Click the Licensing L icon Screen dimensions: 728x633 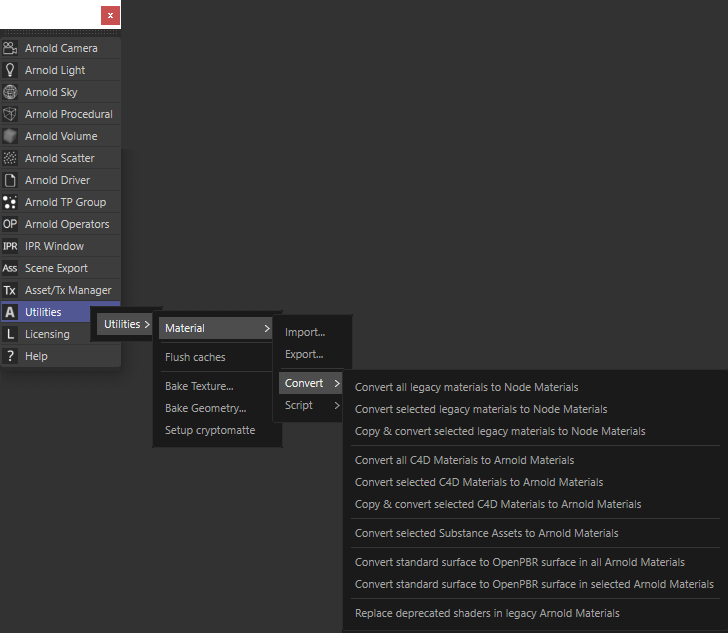coord(10,334)
